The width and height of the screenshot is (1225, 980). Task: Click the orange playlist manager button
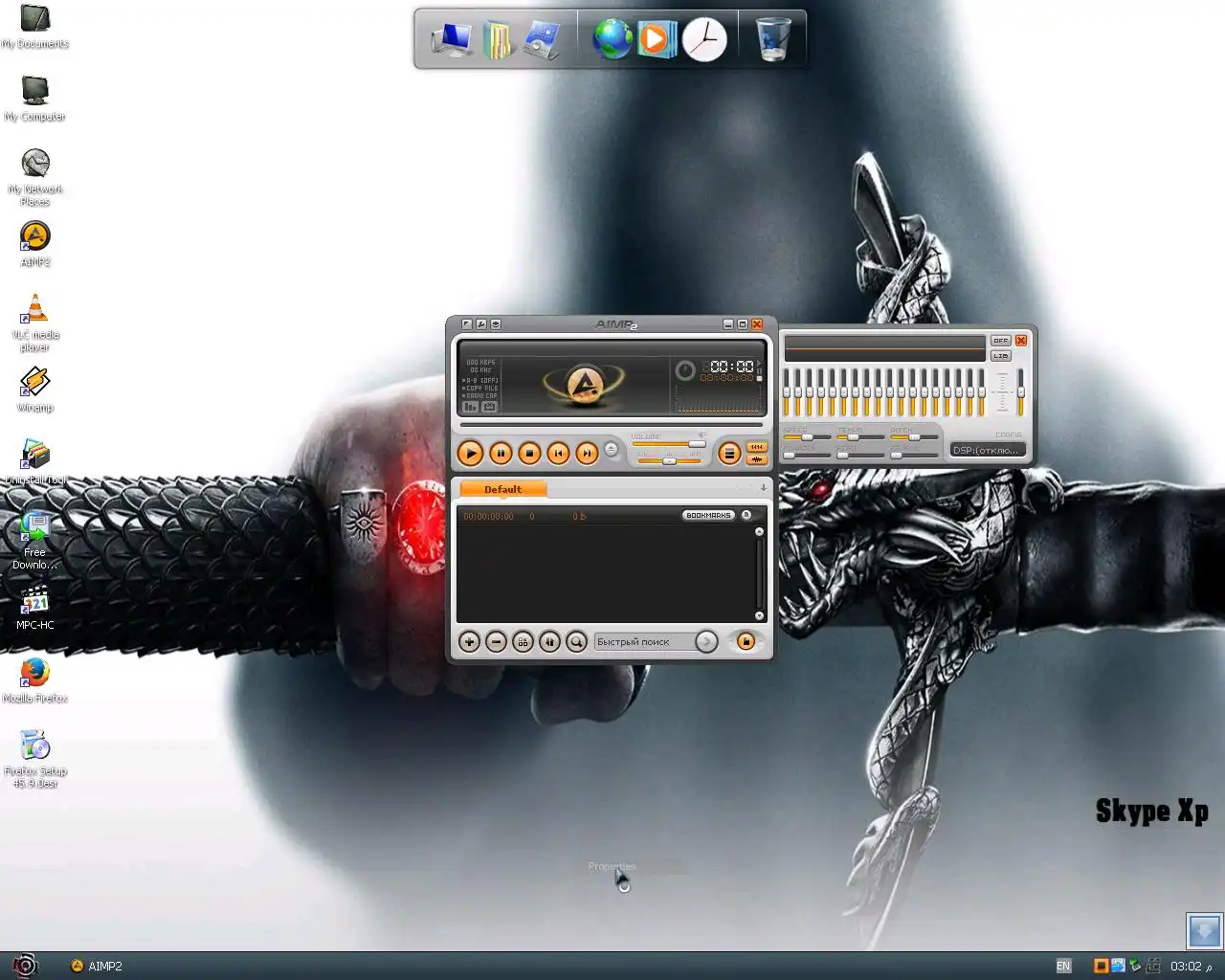click(x=746, y=642)
